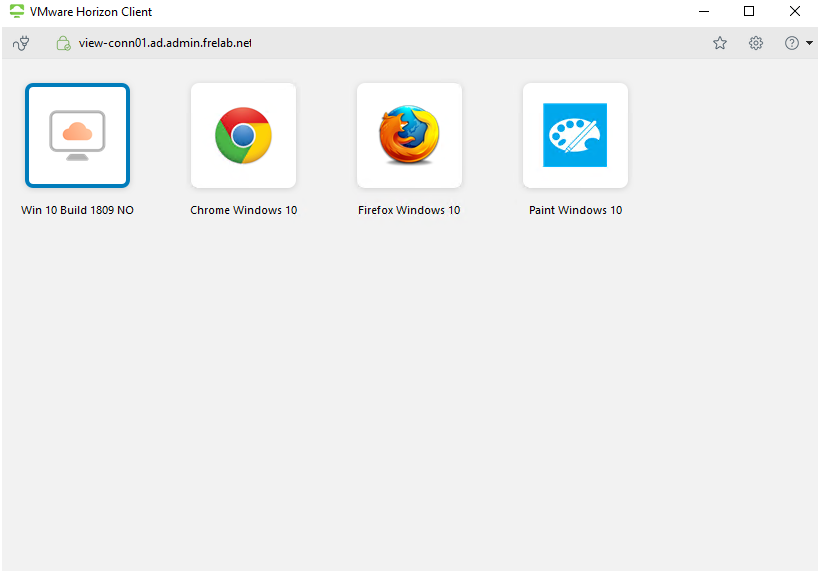Click the "VMware Horizon Client" window title text
Image resolution: width=822 pixels, height=576 pixels.
pyautogui.click(x=91, y=12)
